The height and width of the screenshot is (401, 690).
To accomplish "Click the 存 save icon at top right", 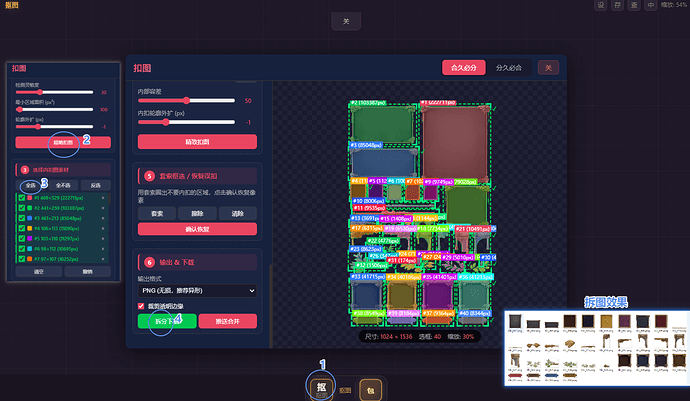I will (x=617, y=5).
